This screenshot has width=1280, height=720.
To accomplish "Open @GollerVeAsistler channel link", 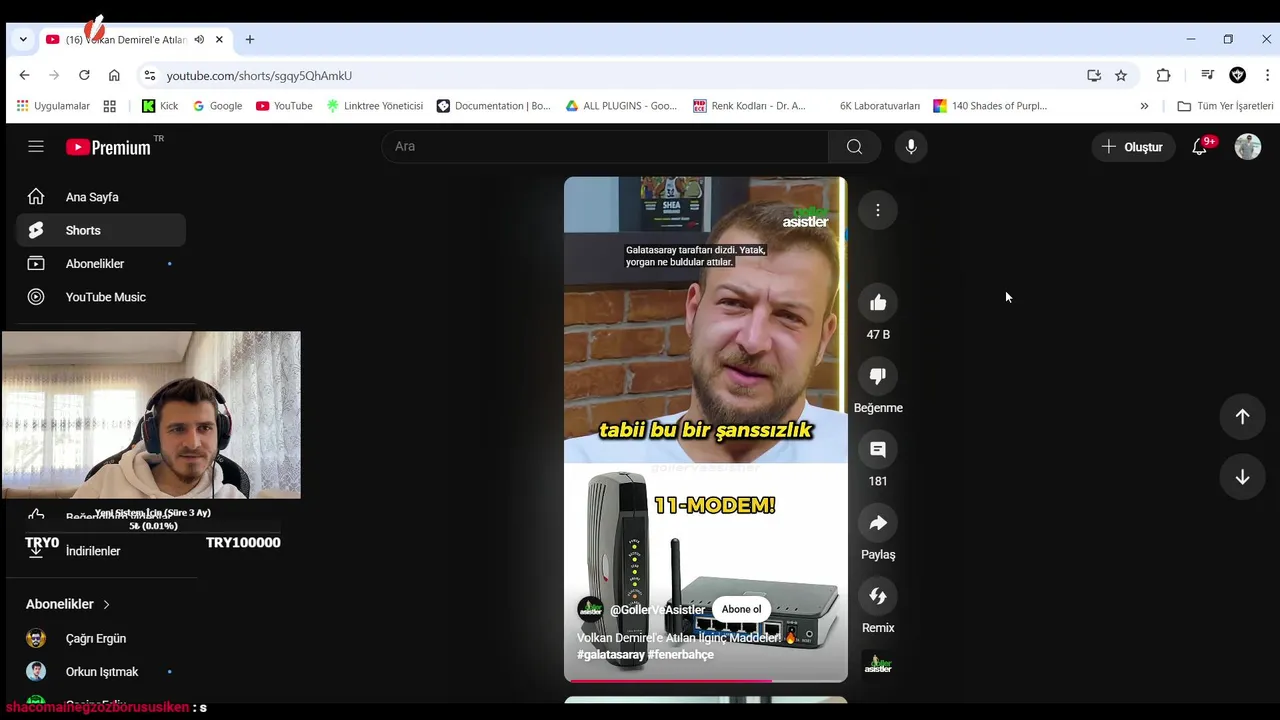I will pos(657,610).
